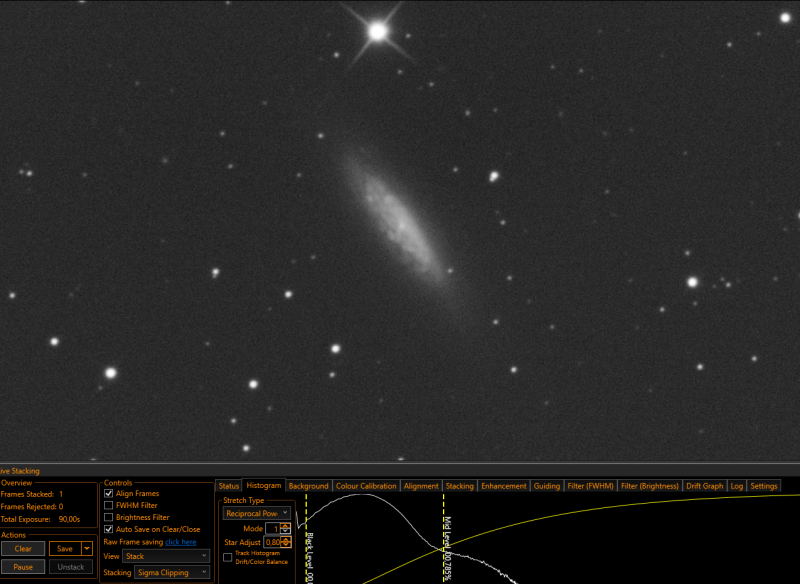Switch to the Status tab

[x=229, y=486]
